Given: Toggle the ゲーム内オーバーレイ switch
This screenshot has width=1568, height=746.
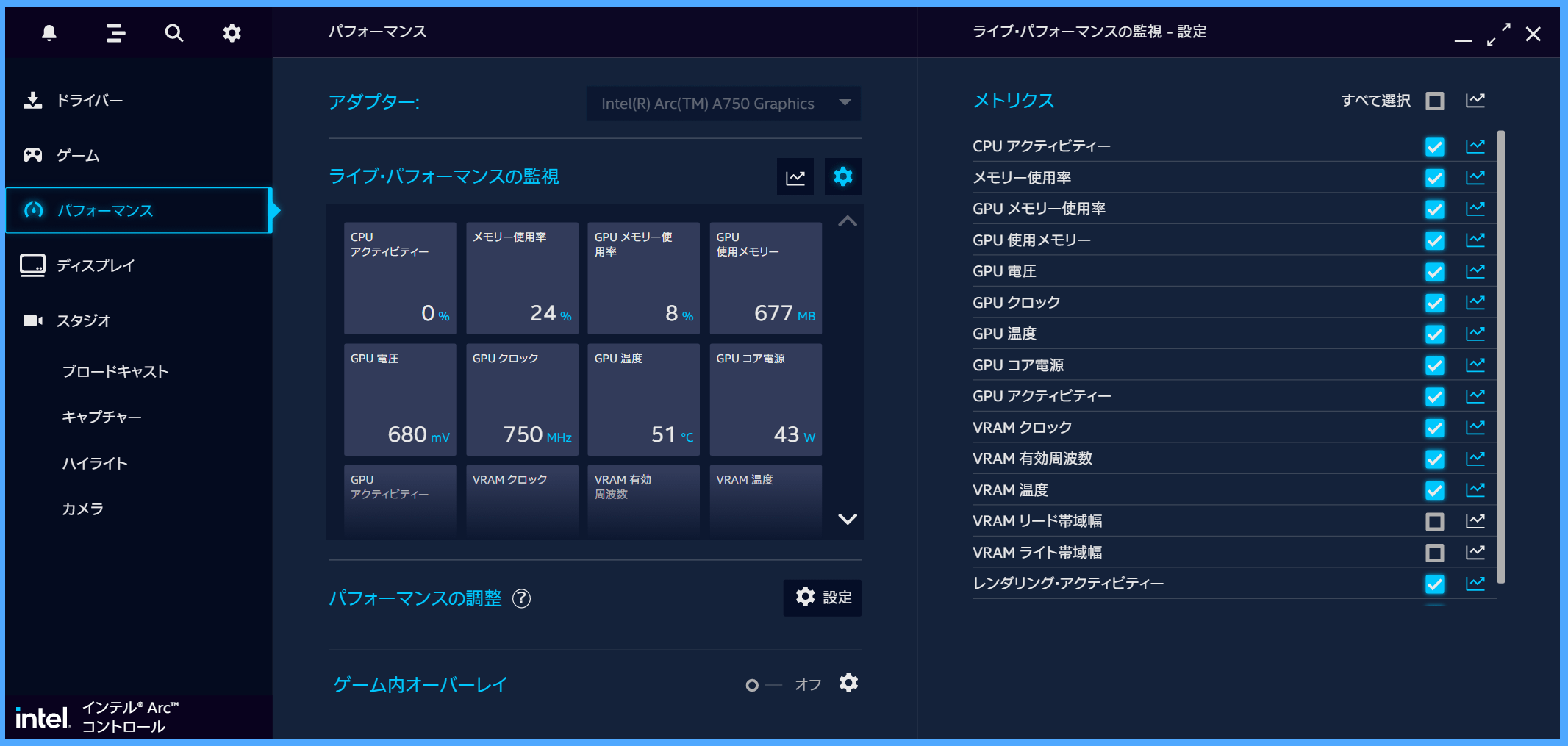Looking at the screenshot, I should [x=763, y=685].
